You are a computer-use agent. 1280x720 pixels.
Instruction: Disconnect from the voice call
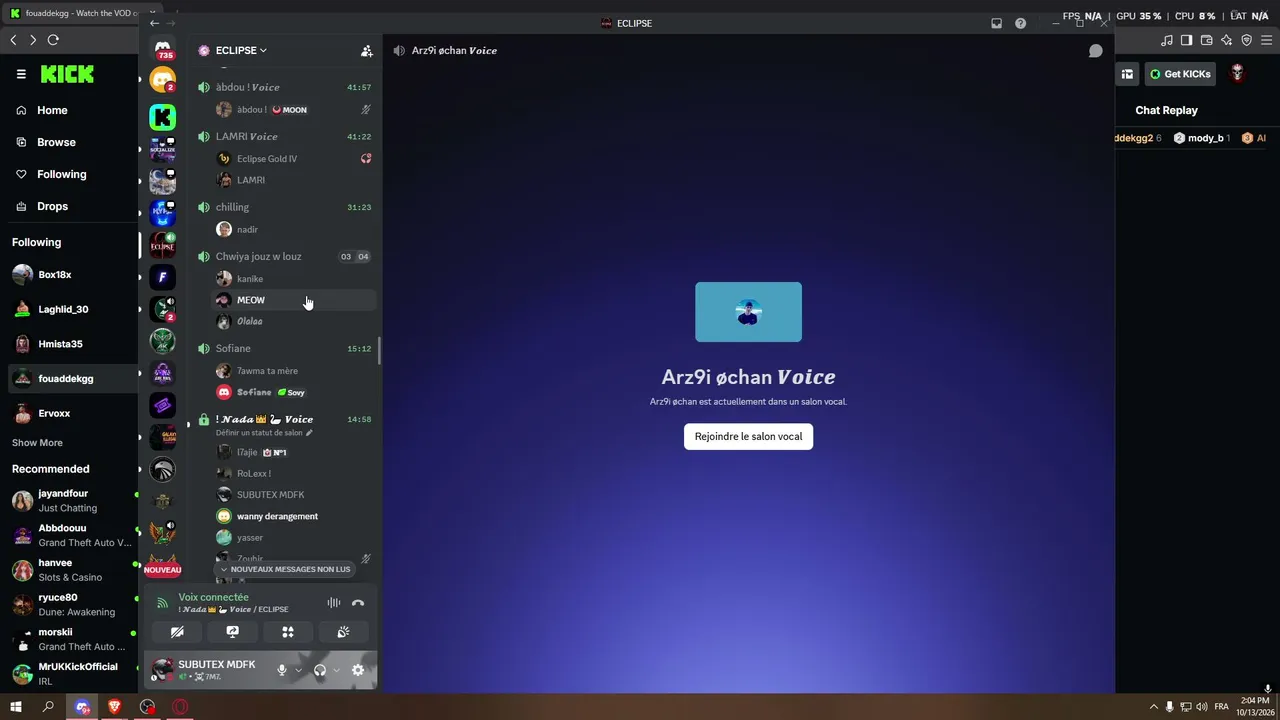(358, 603)
